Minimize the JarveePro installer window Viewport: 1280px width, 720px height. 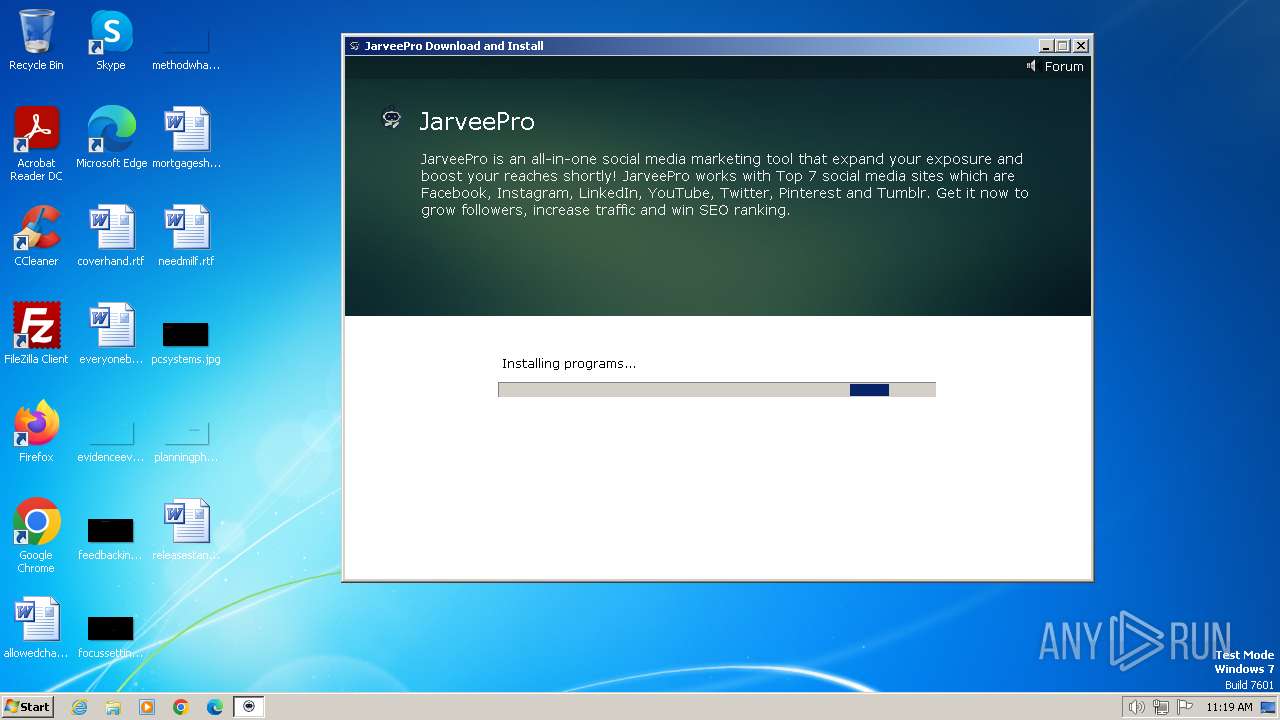point(1046,46)
